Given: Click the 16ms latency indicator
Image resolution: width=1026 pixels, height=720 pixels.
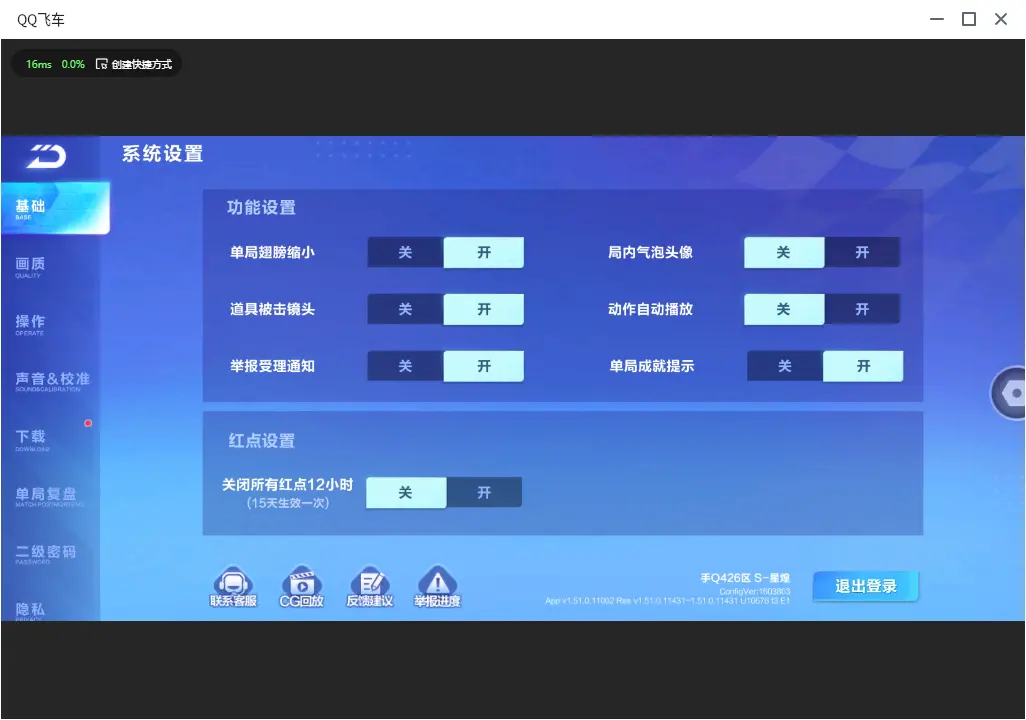Looking at the screenshot, I should coord(39,64).
